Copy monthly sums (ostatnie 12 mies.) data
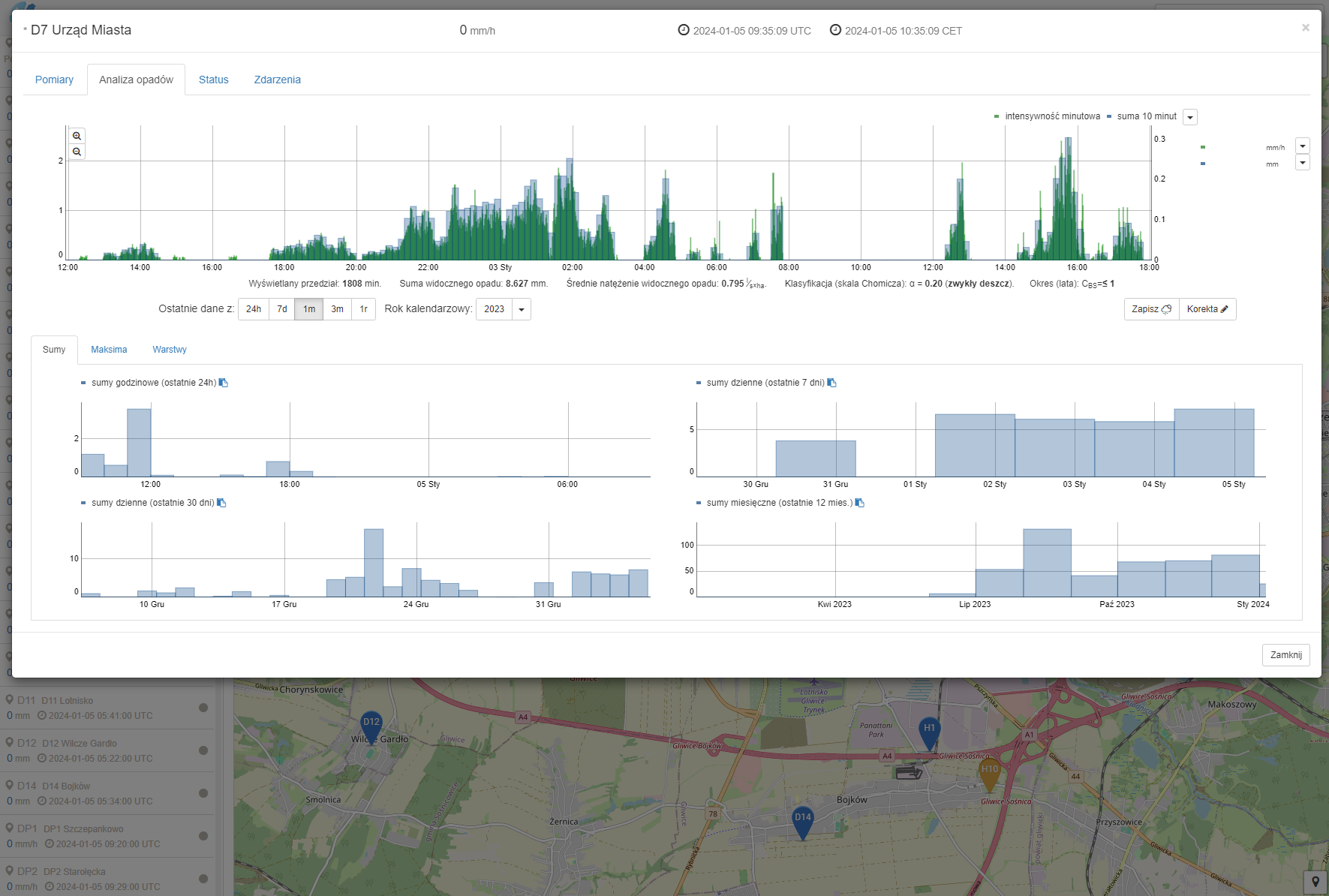Viewport: 1329px width, 896px height. pos(860,503)
